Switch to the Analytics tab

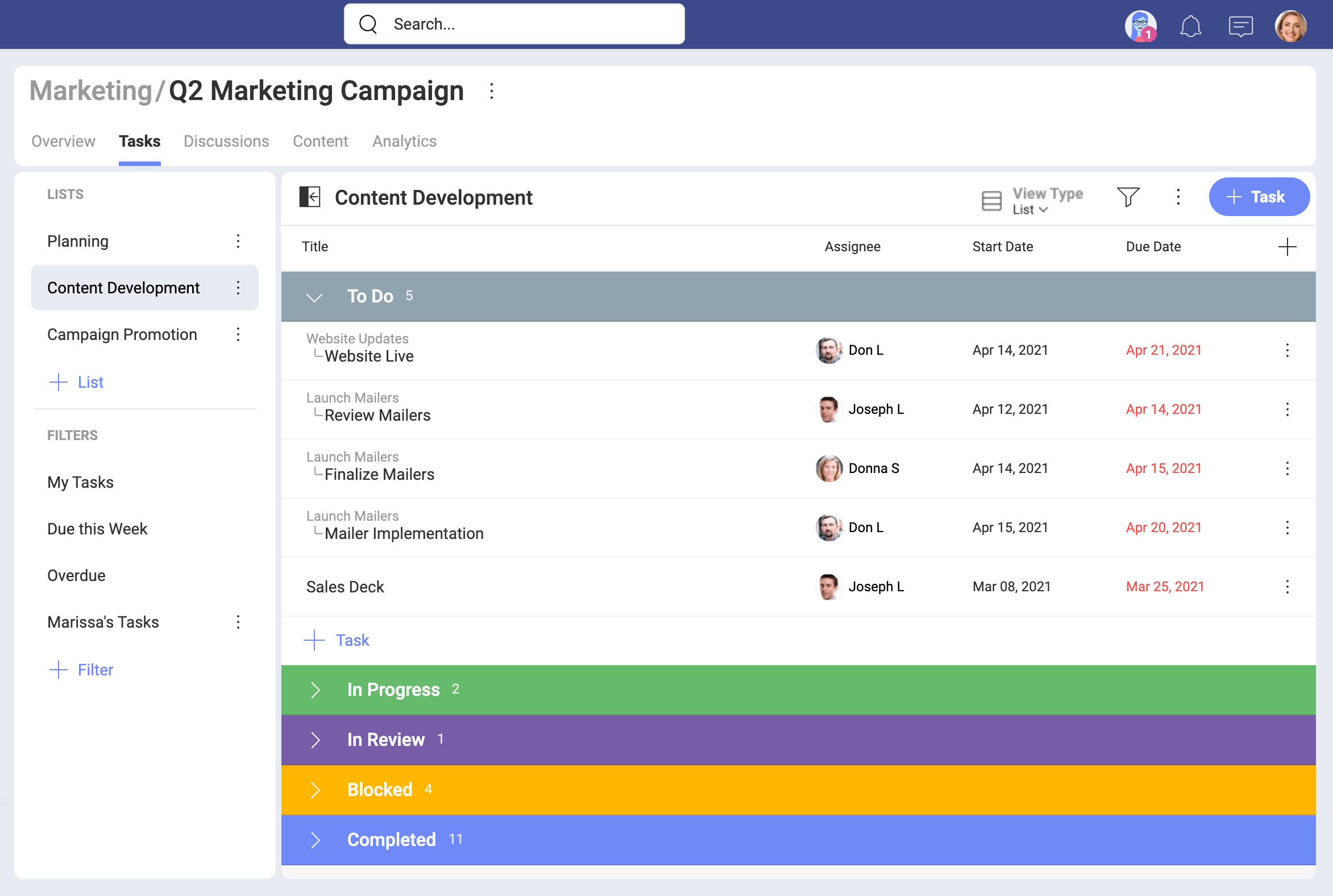[x=404, y=141]
